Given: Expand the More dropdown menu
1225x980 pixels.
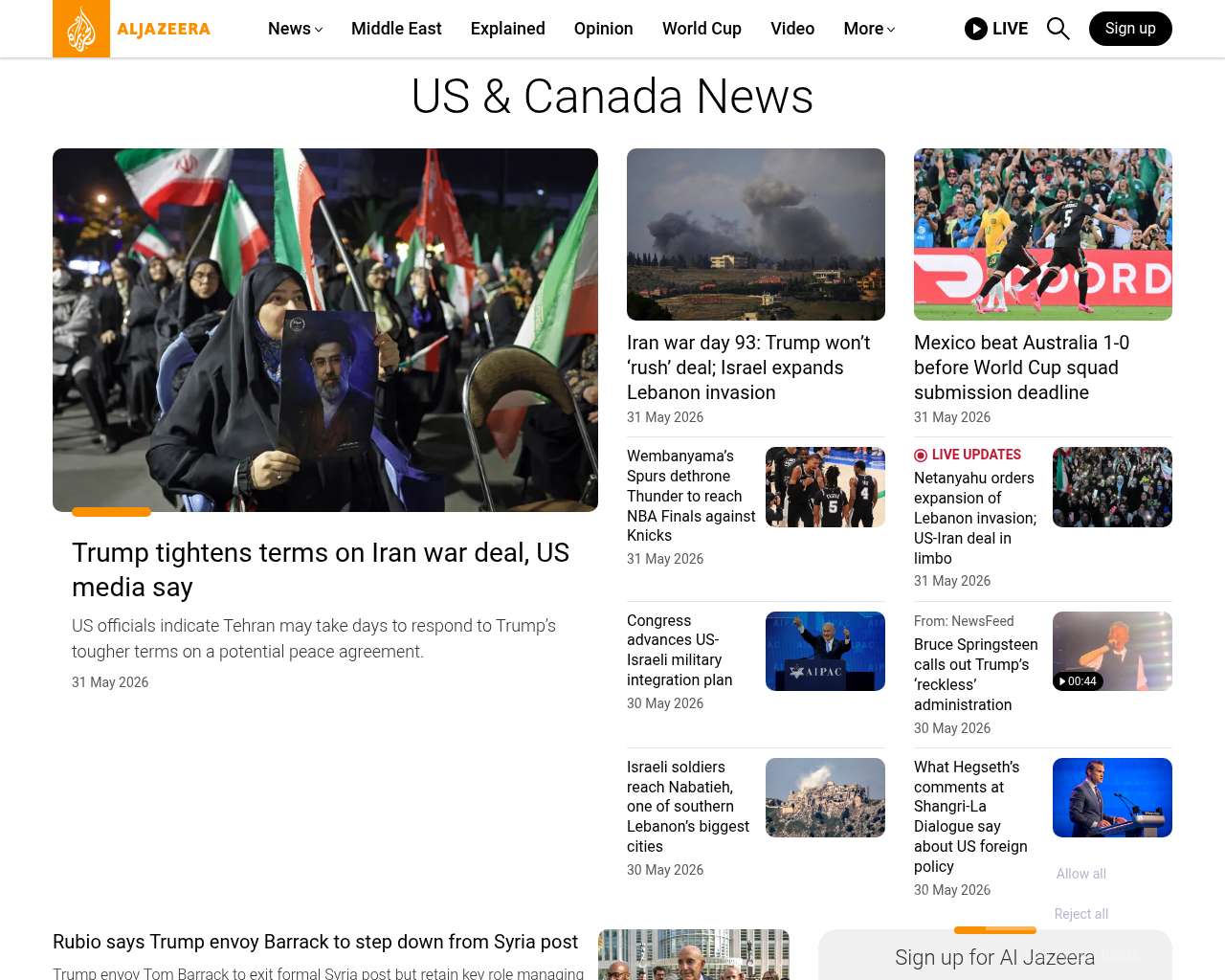Looking at the screenshot, I should click(869, 29).
